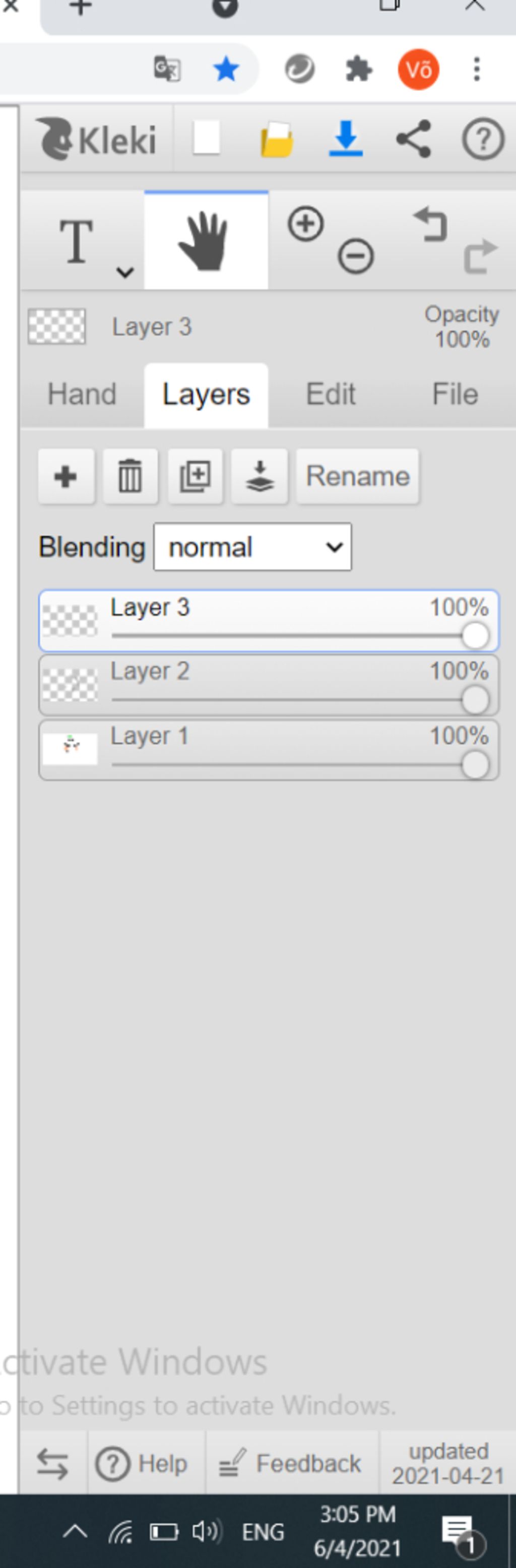Select the Hand tool icon
The height and width of the screenshot is (1568, 516).
click(x=206, y=240)
